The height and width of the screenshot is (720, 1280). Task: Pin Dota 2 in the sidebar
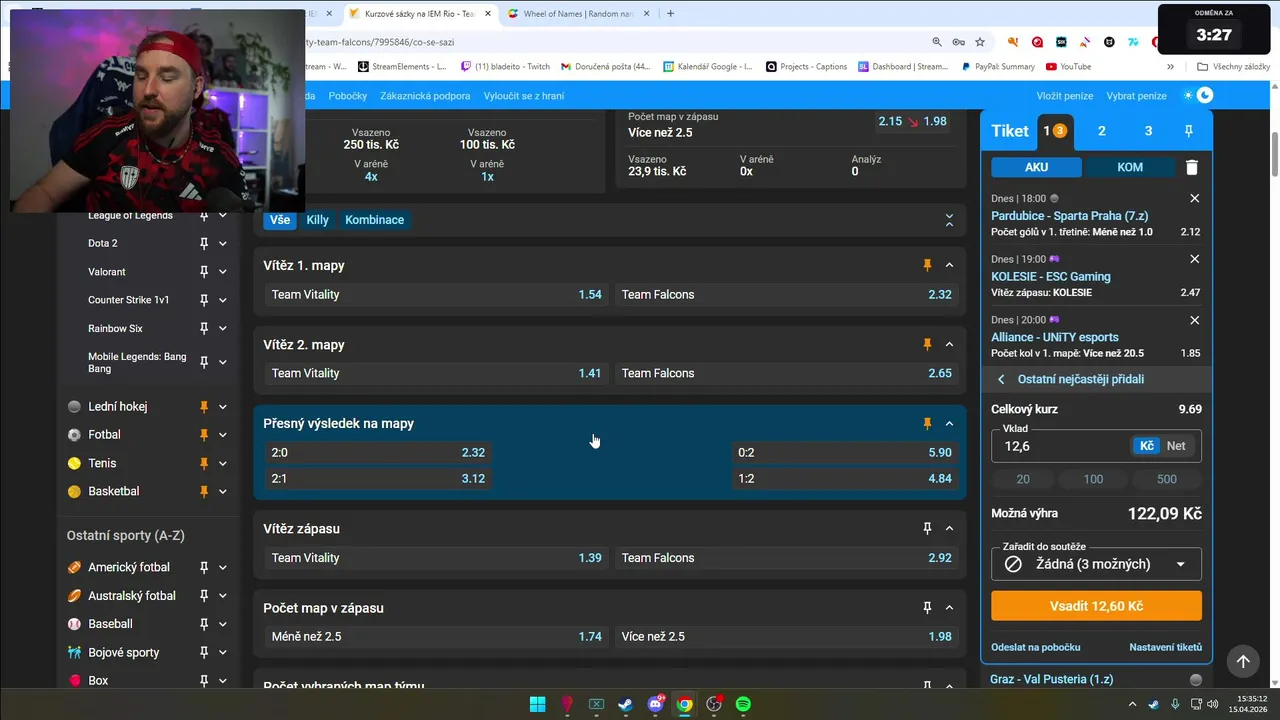pos(204,243)
